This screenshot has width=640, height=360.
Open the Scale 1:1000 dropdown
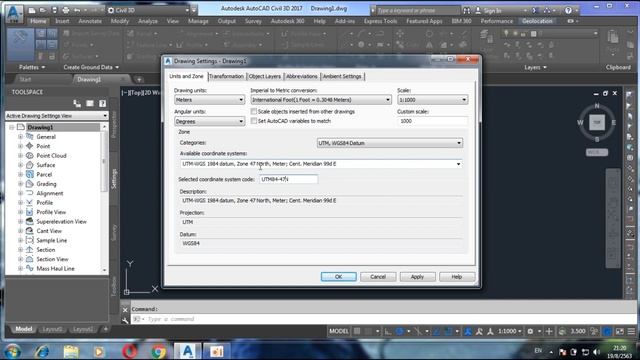point(432,100)
